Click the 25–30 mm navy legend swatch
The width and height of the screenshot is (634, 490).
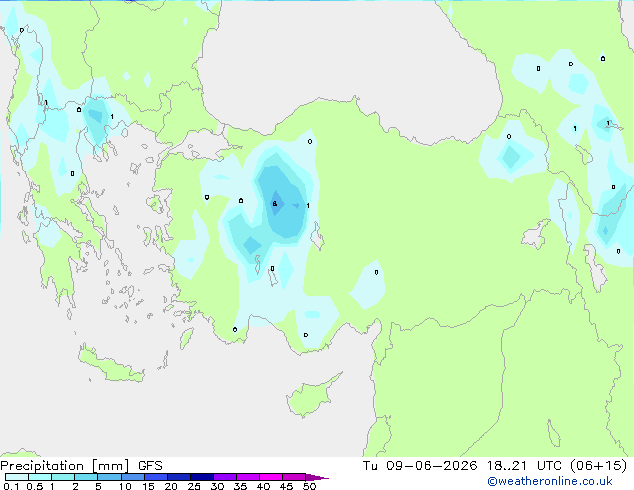coord(202,477)
